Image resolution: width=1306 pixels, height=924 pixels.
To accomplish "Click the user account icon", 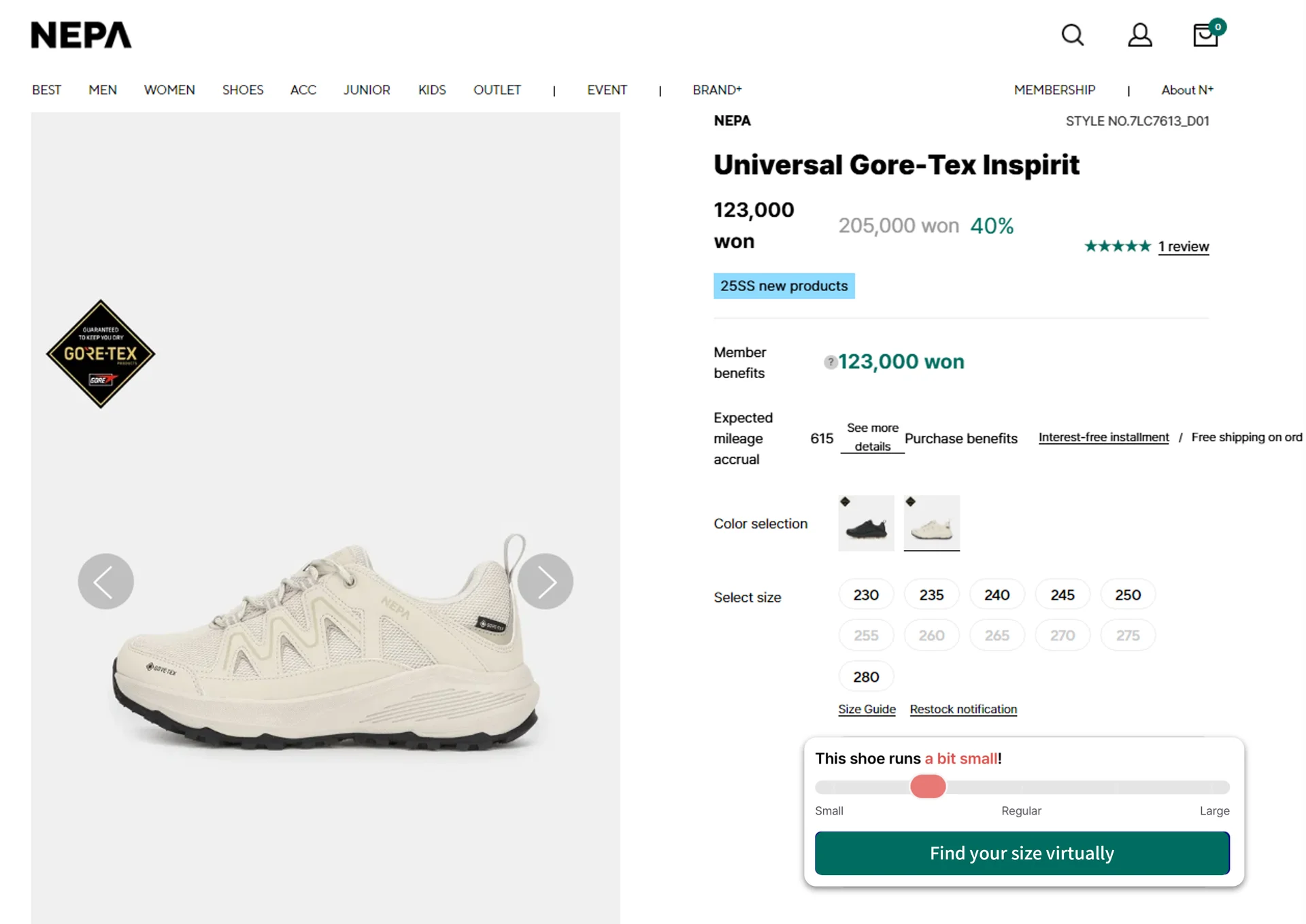I will point(1139,35).
